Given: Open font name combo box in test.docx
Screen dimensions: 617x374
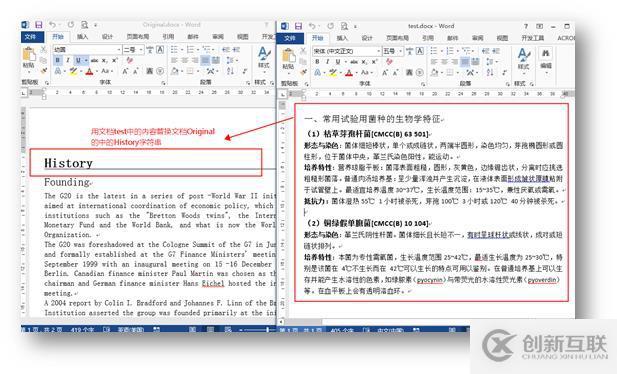Looking at the screenshot, I should [x=347, y=51].
